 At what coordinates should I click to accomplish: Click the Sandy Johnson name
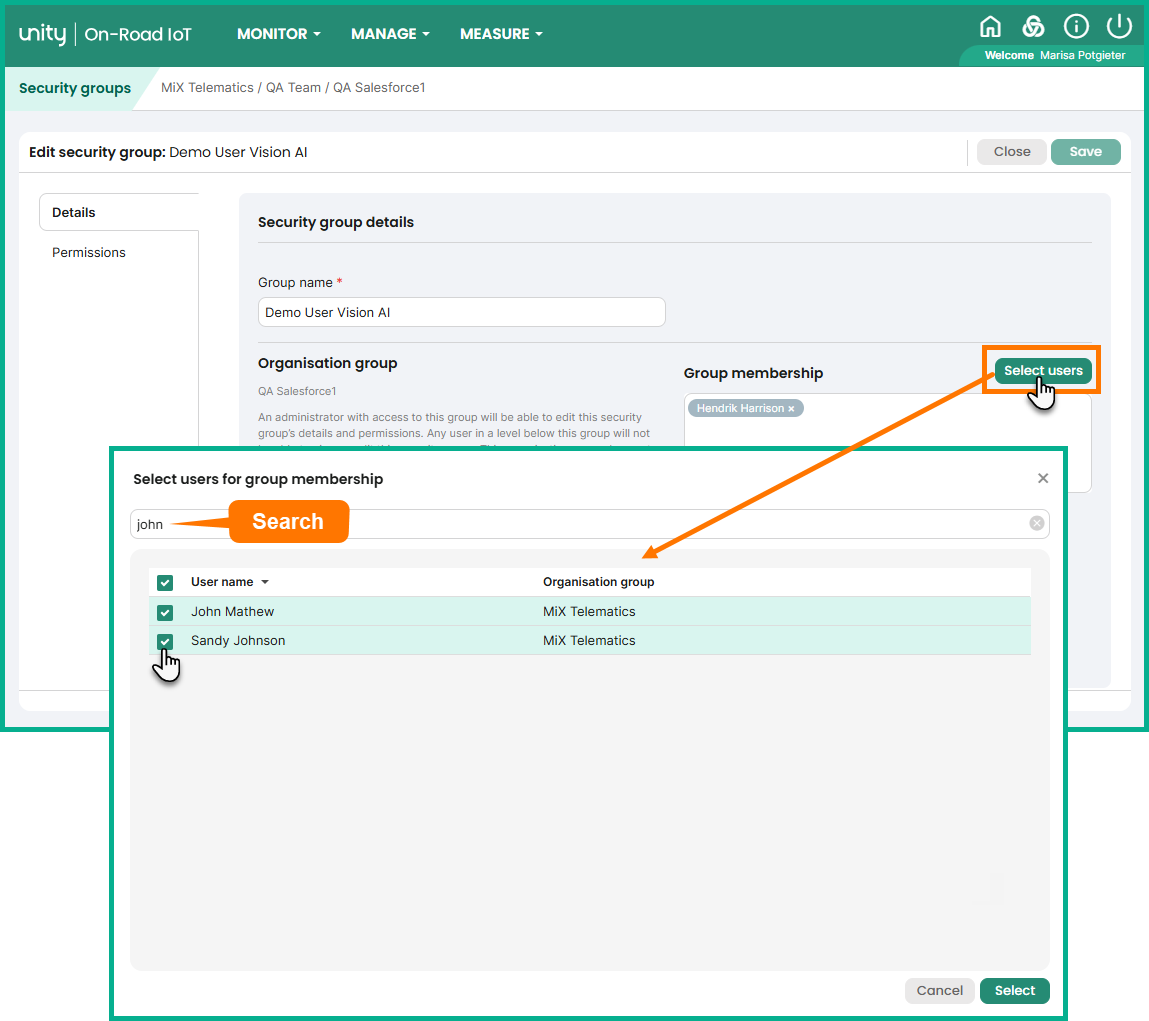pos(238,641)
